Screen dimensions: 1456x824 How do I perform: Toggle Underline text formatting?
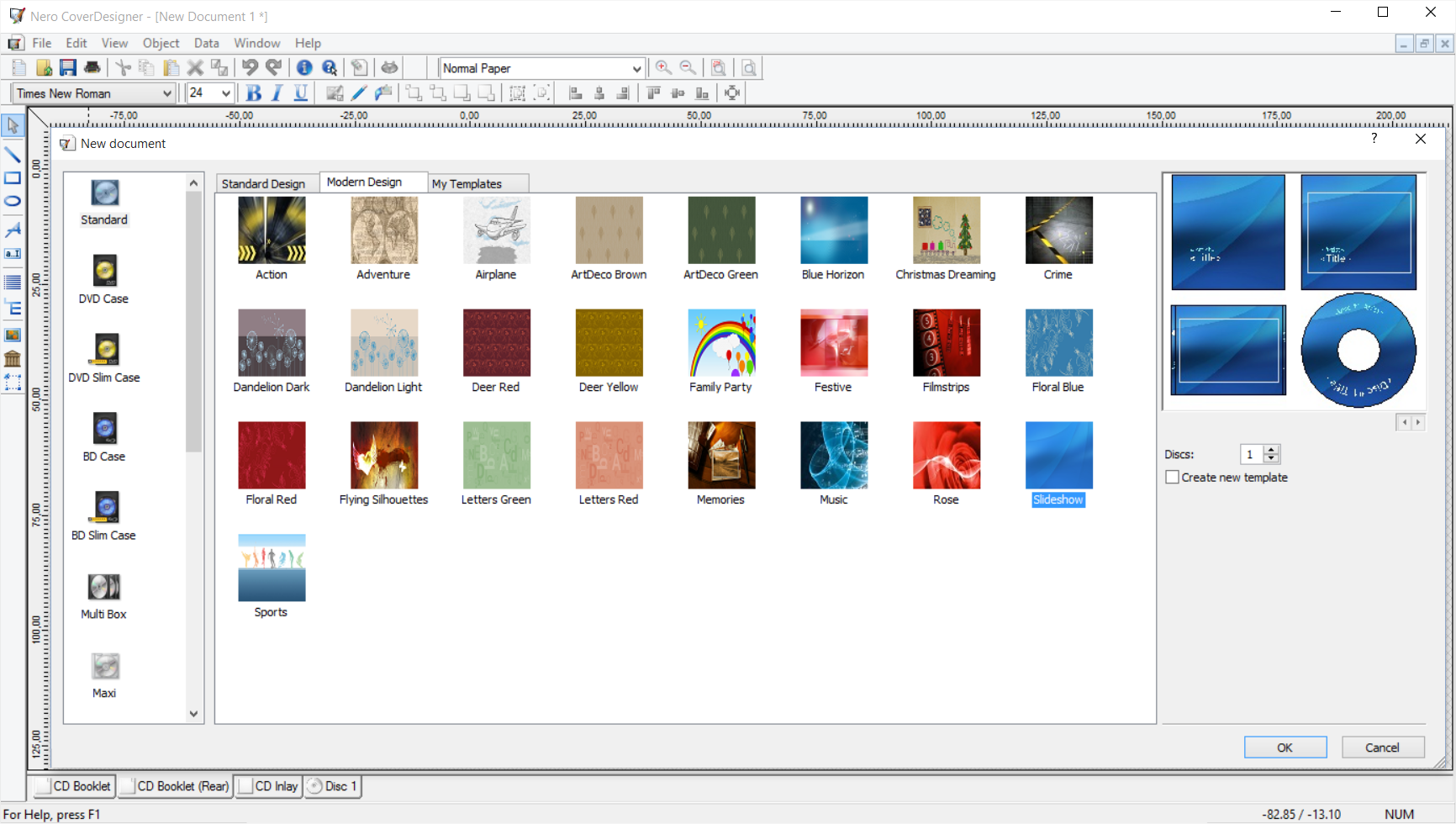(x=300, y=93)
